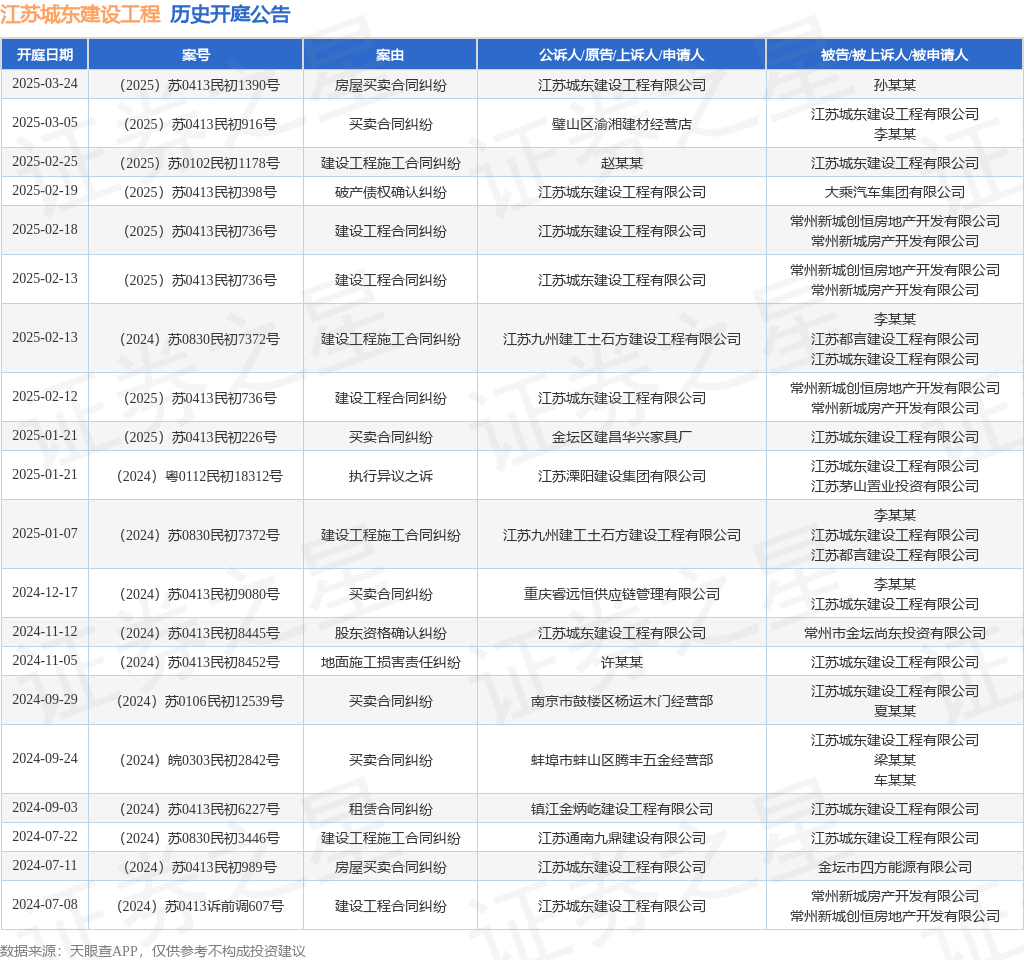Click date cell 2024-07-11
The height and width of the screenshot is (960, 1024).
pos(44,866)
